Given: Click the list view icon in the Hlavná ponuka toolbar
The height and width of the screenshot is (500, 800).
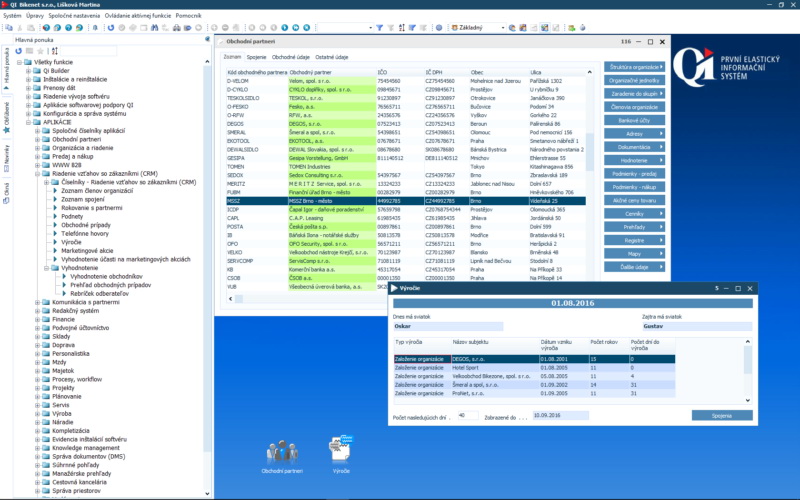Looking at the screenshot, I should click(30, 51).
